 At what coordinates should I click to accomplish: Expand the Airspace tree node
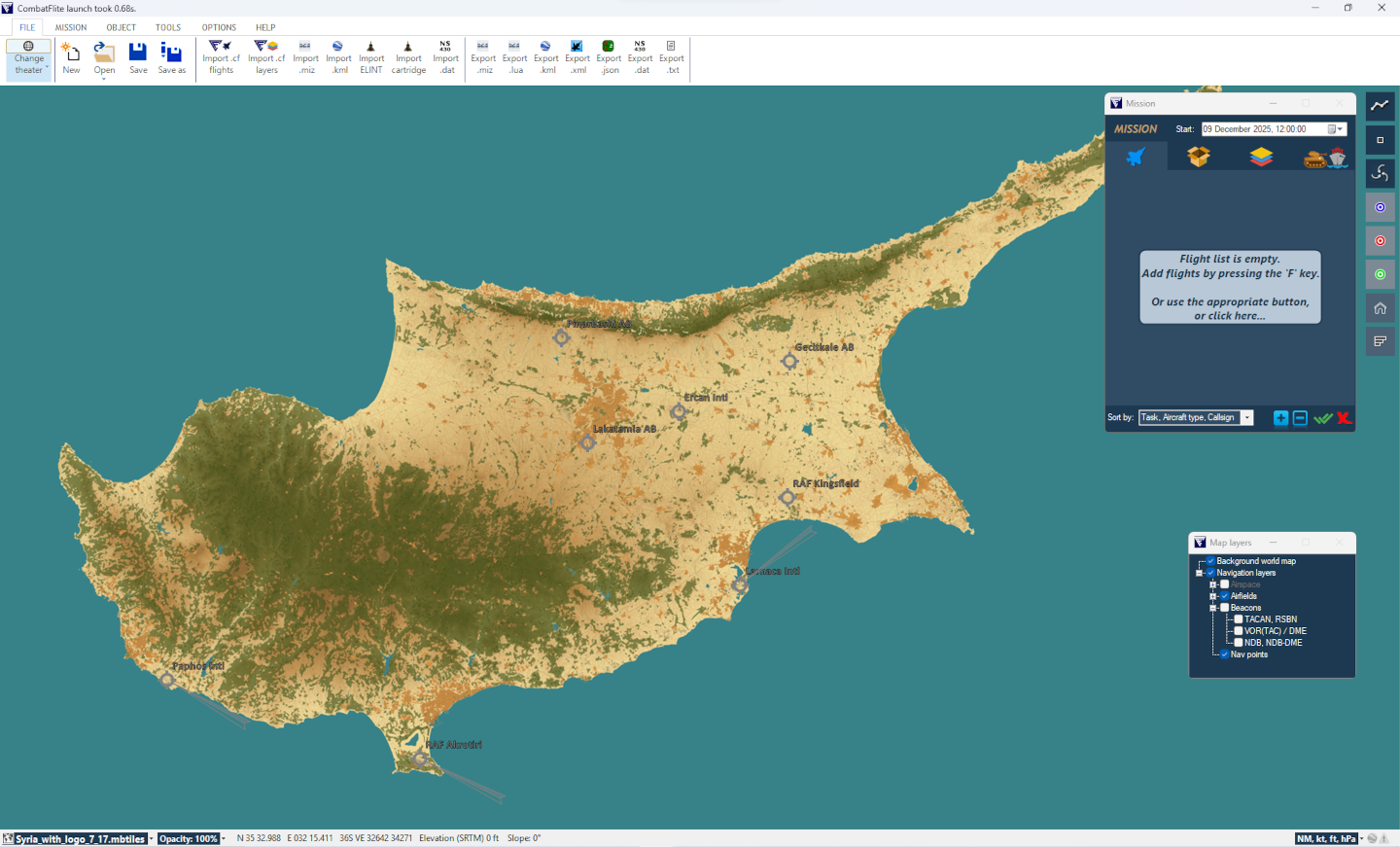1213,584
